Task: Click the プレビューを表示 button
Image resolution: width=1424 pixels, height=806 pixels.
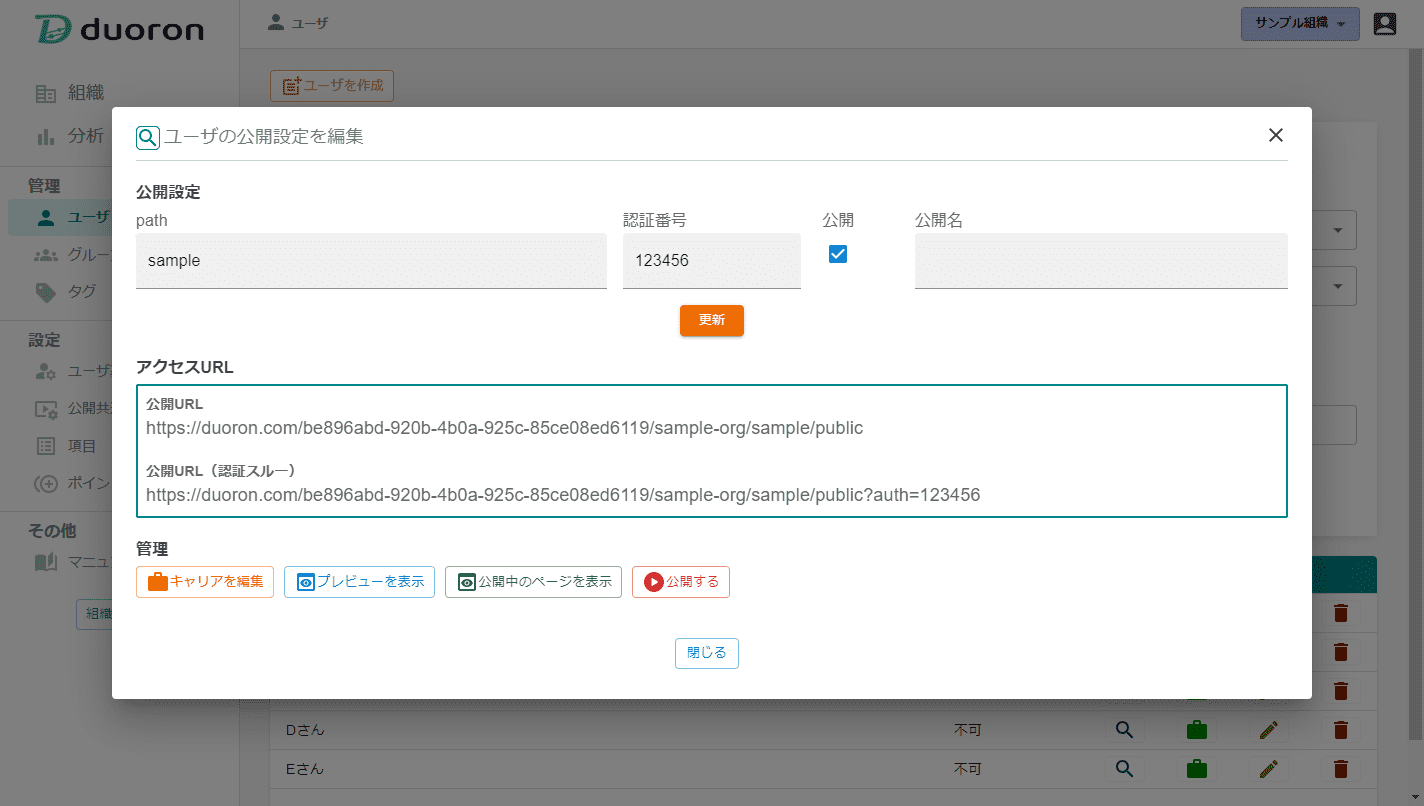Action: tap(359, 582)
